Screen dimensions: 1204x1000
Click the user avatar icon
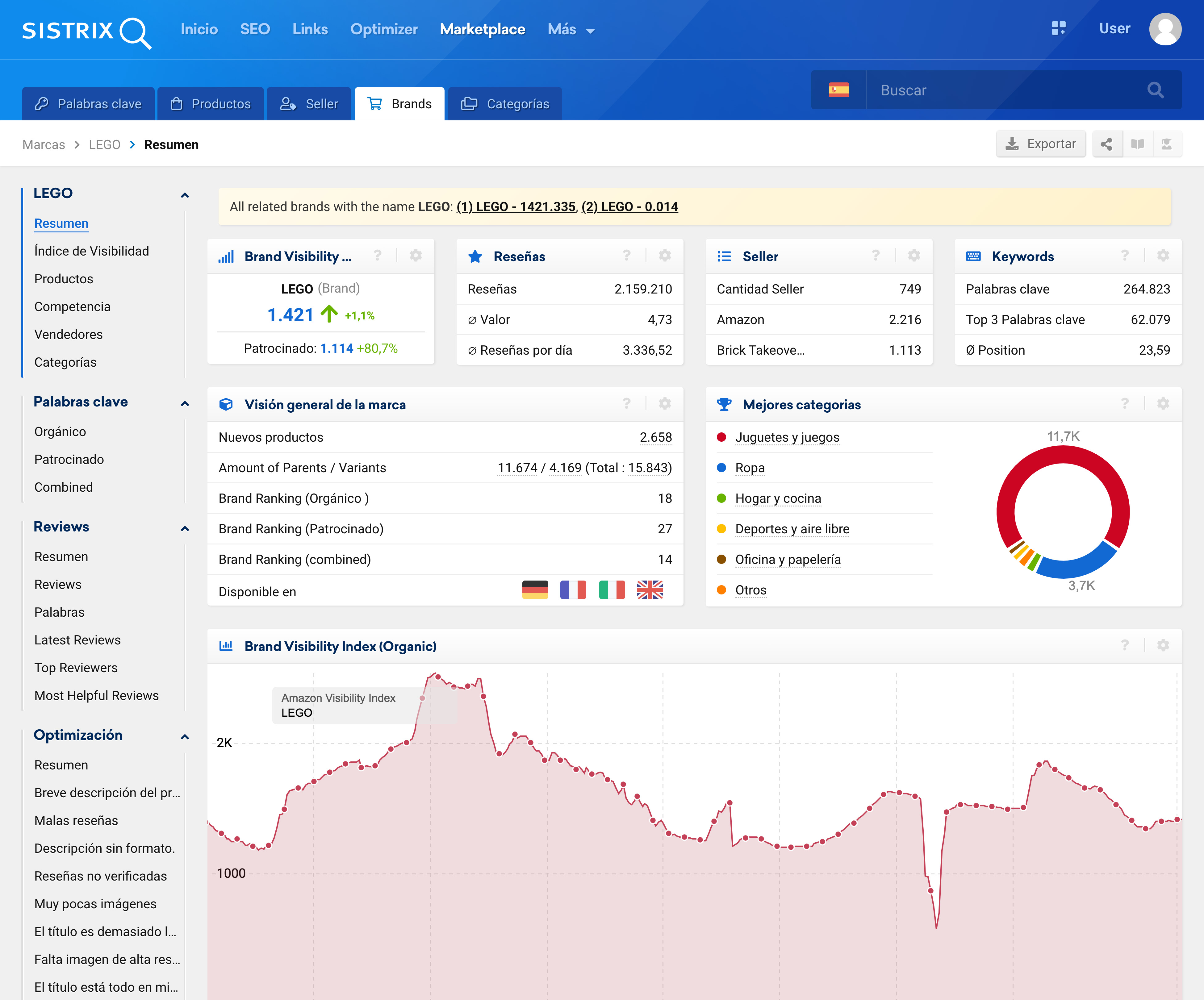tap(1165, 29)
